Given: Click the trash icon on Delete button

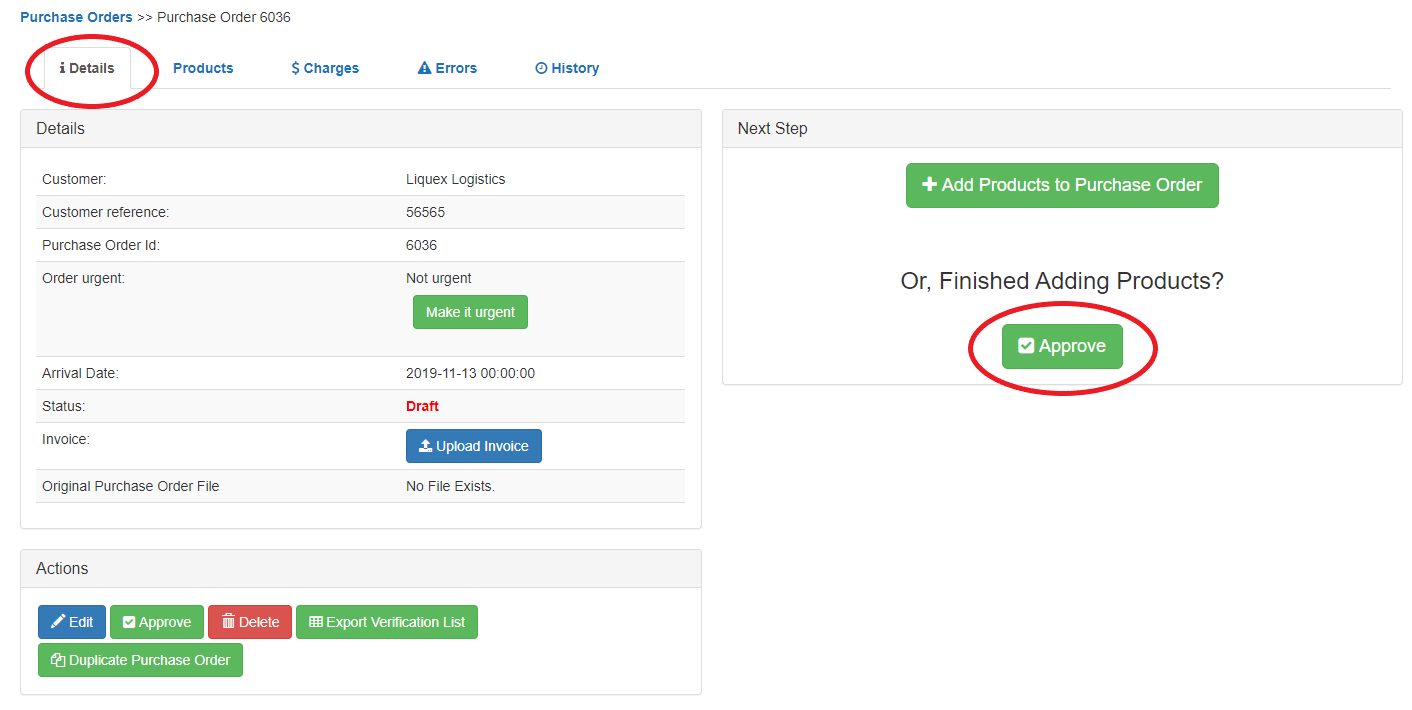Looking at the screenshot, I should point(228,622).
